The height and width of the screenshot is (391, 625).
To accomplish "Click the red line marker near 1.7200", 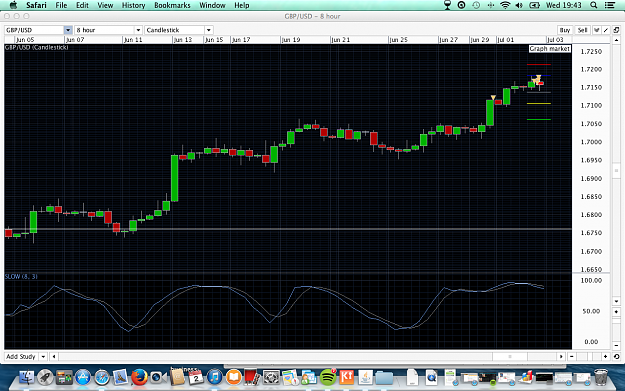I will click(x=539, y=64).
